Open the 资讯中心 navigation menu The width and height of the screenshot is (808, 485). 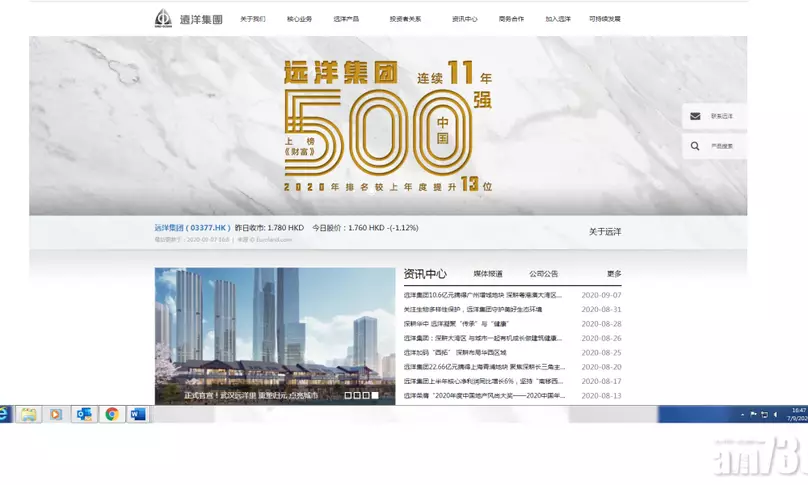pyautogui.click(x=465, y=19)
